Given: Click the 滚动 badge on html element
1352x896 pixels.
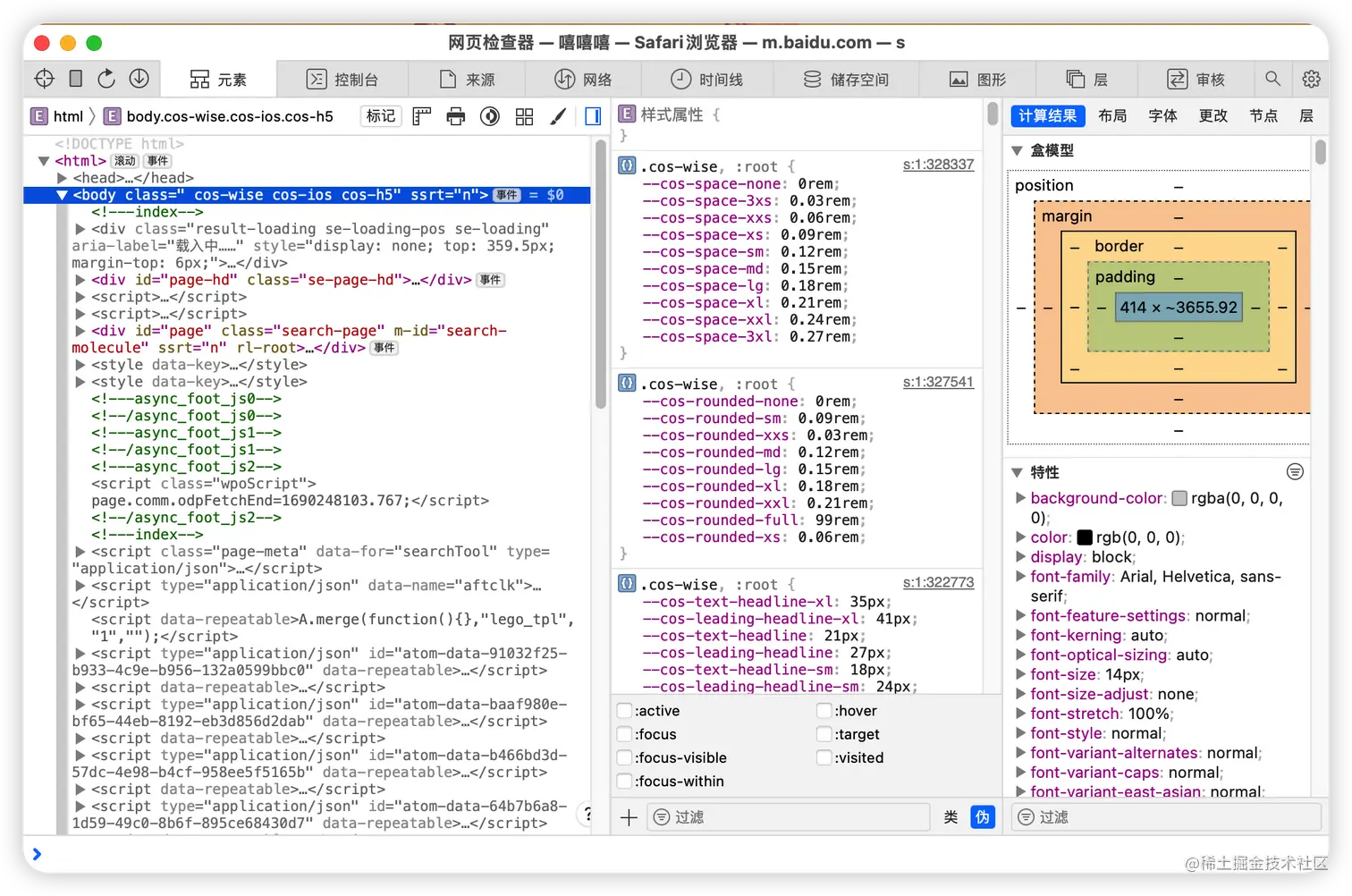Looking at the screenshot, I should 124,161.
